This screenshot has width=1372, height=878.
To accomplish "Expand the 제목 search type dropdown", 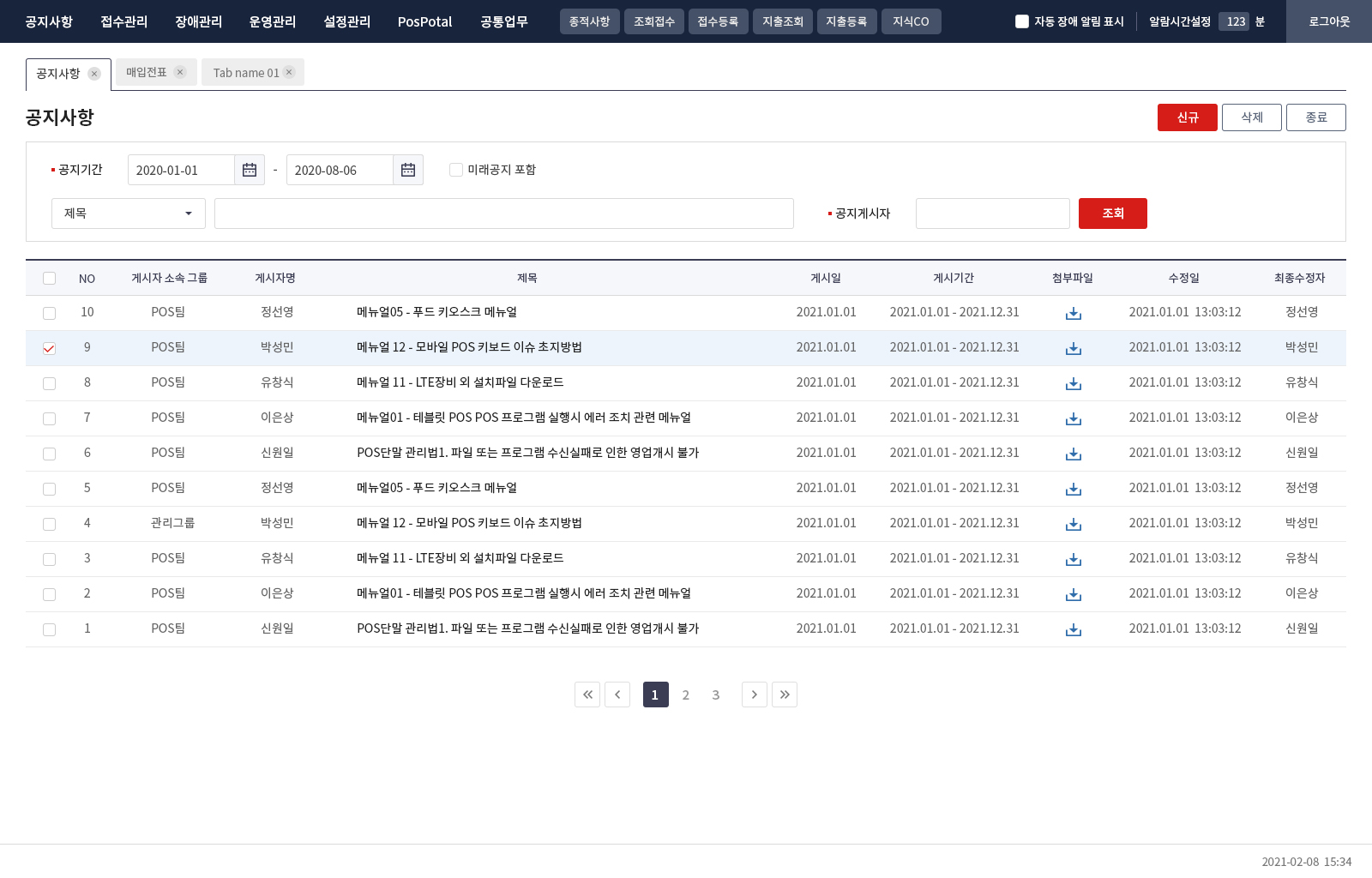I will [129, 213].
